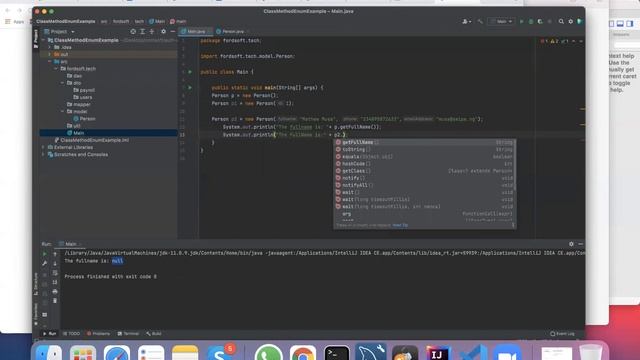Expand the .idea folder in tree
Image resolution: width=640 pixels, height=360 pixels.
50,47
